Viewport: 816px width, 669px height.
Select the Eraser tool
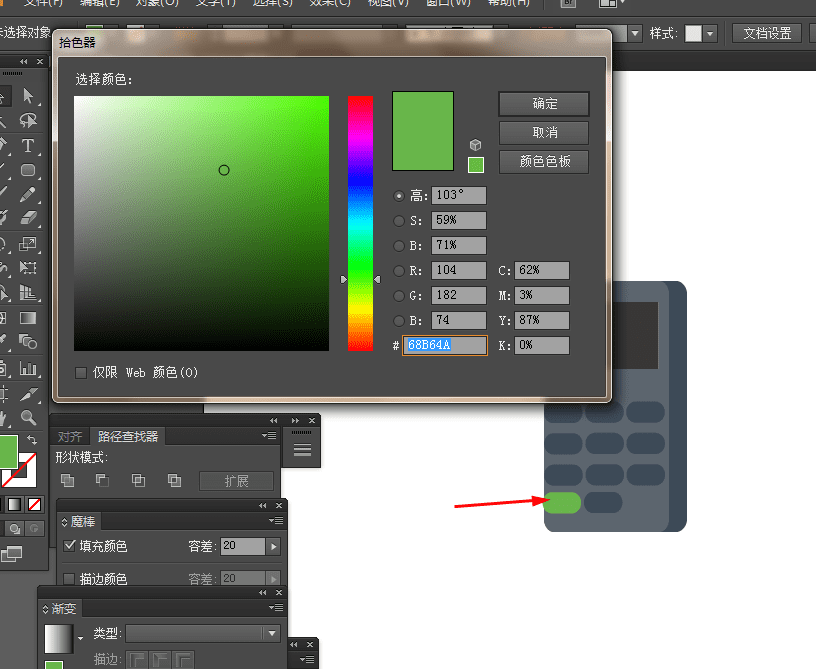(x=28, y=217)
